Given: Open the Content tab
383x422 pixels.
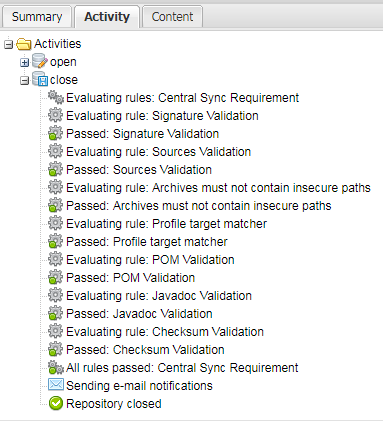Looking at the screenshot, I should pos(172,17).
